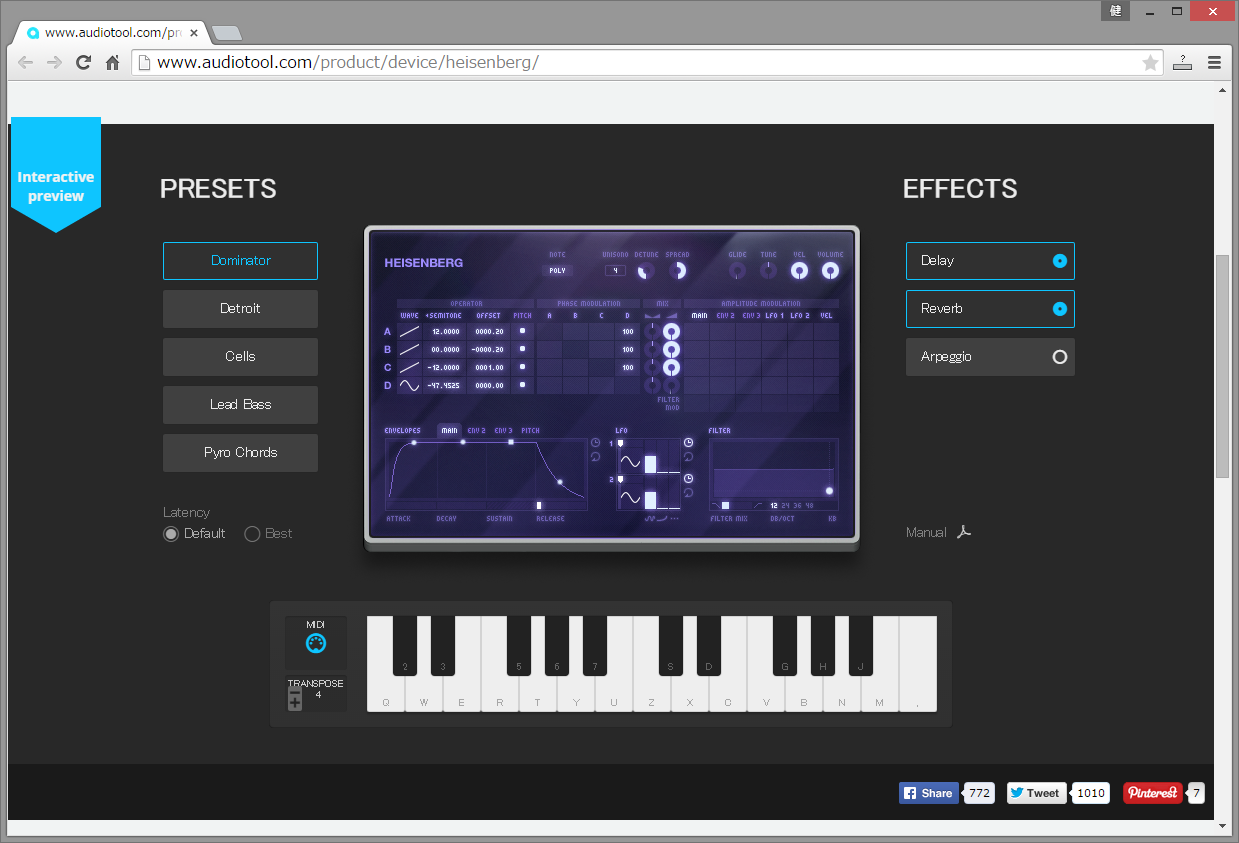
Task: Click LFO 2 retrigger loop icon
Action: [x=688, y=492]
